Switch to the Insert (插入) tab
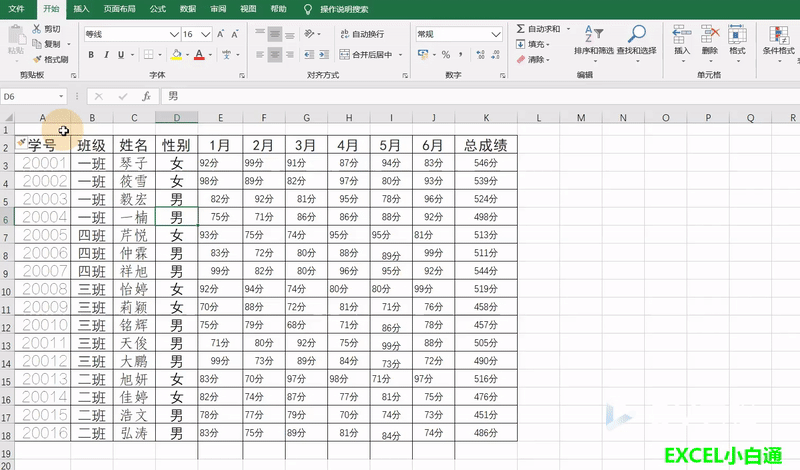Image resolution: width=800 pixels, height=470 pixels. [x=81, y=9]
